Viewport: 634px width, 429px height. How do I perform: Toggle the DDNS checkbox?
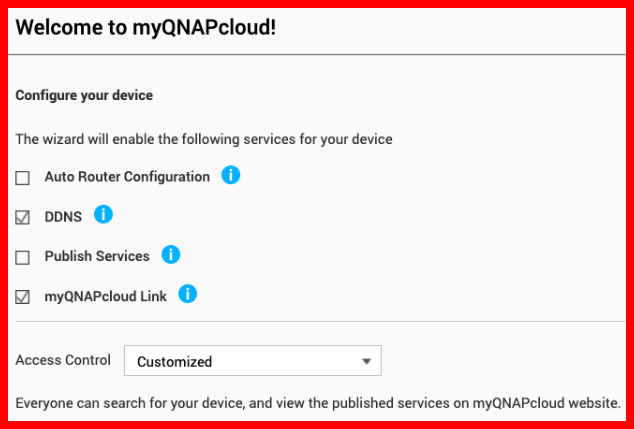click(23, 218)
